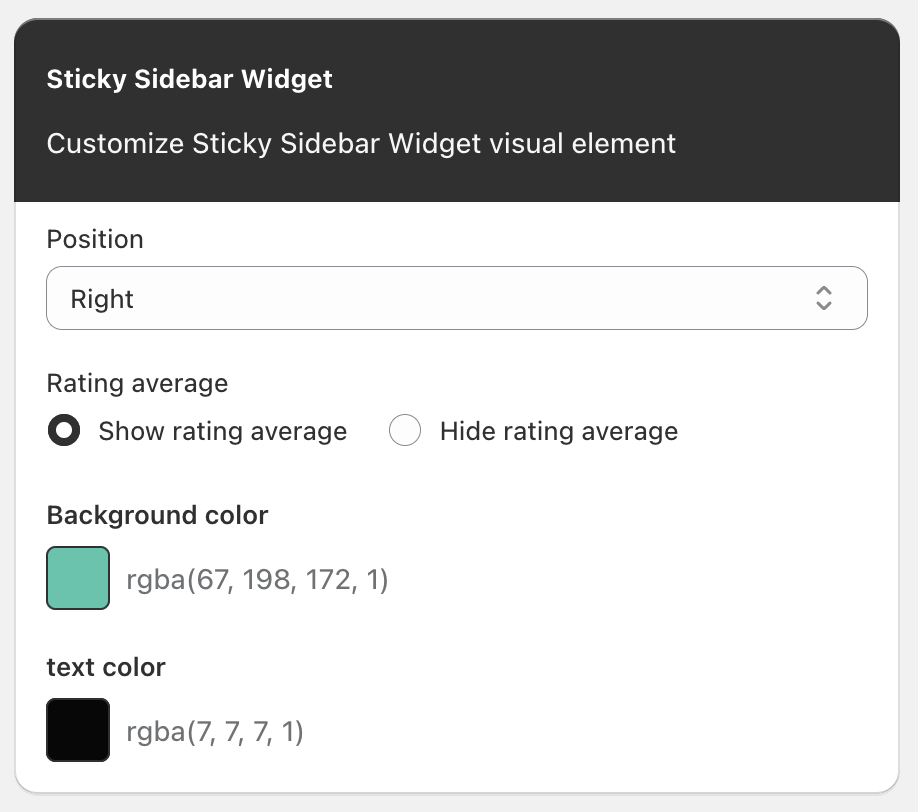Click the Hide rating average text label
Viewport: 918px width, 812px height.
pos(557,431)
